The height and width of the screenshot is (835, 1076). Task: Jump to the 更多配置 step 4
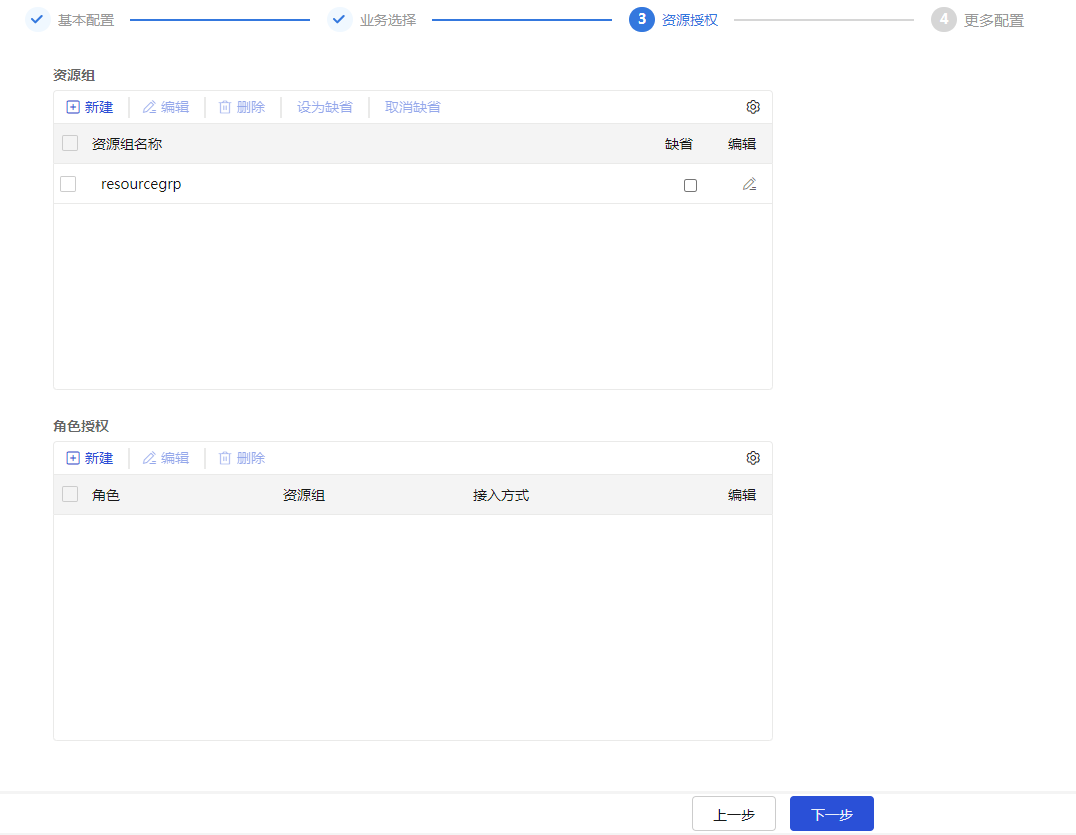coord(977,20)
